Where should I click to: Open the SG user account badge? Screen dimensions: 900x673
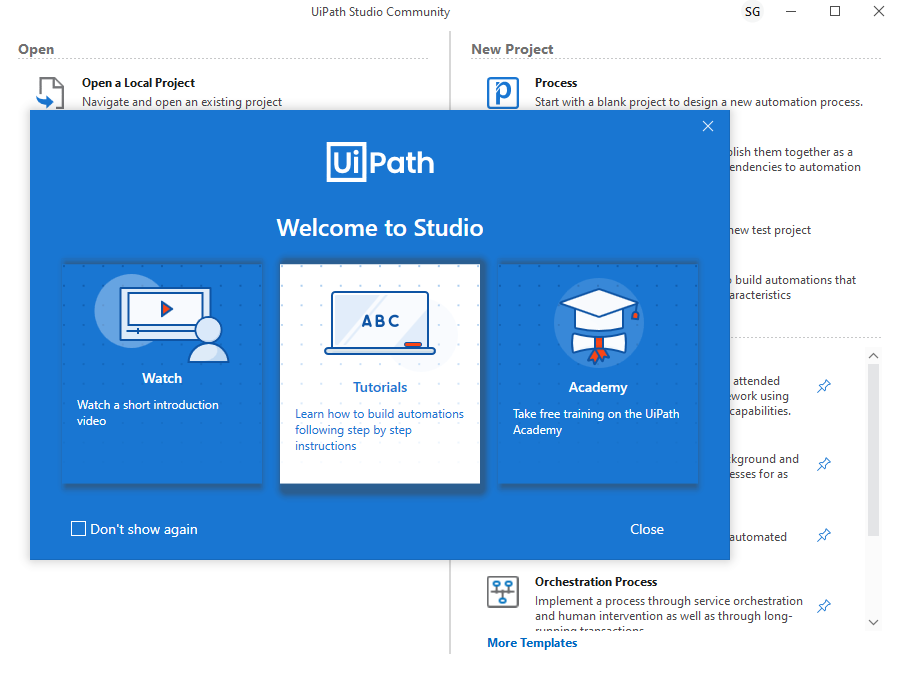pos(752,11)
